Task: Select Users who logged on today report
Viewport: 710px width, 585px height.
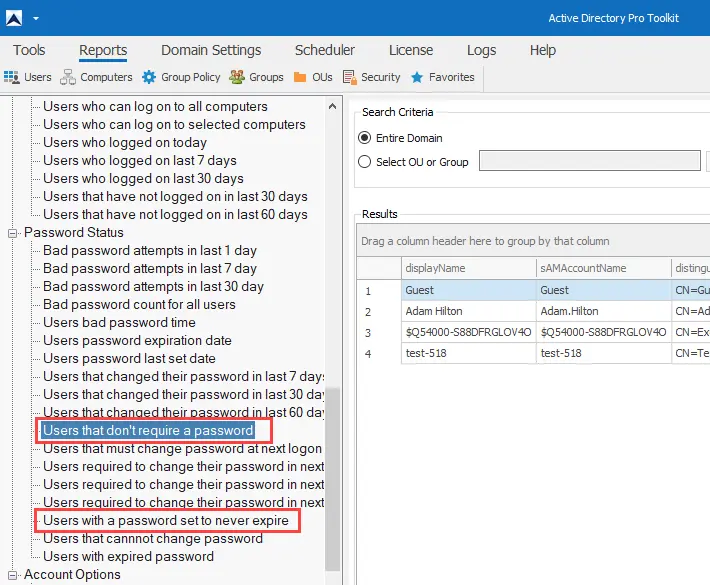Action: click(x=125, y=143)
